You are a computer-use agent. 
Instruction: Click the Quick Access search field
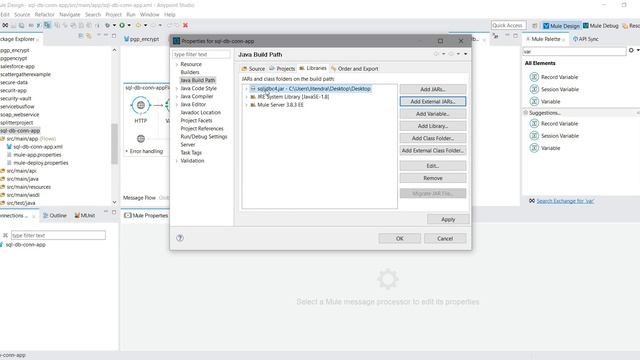(x=508, y=25)
